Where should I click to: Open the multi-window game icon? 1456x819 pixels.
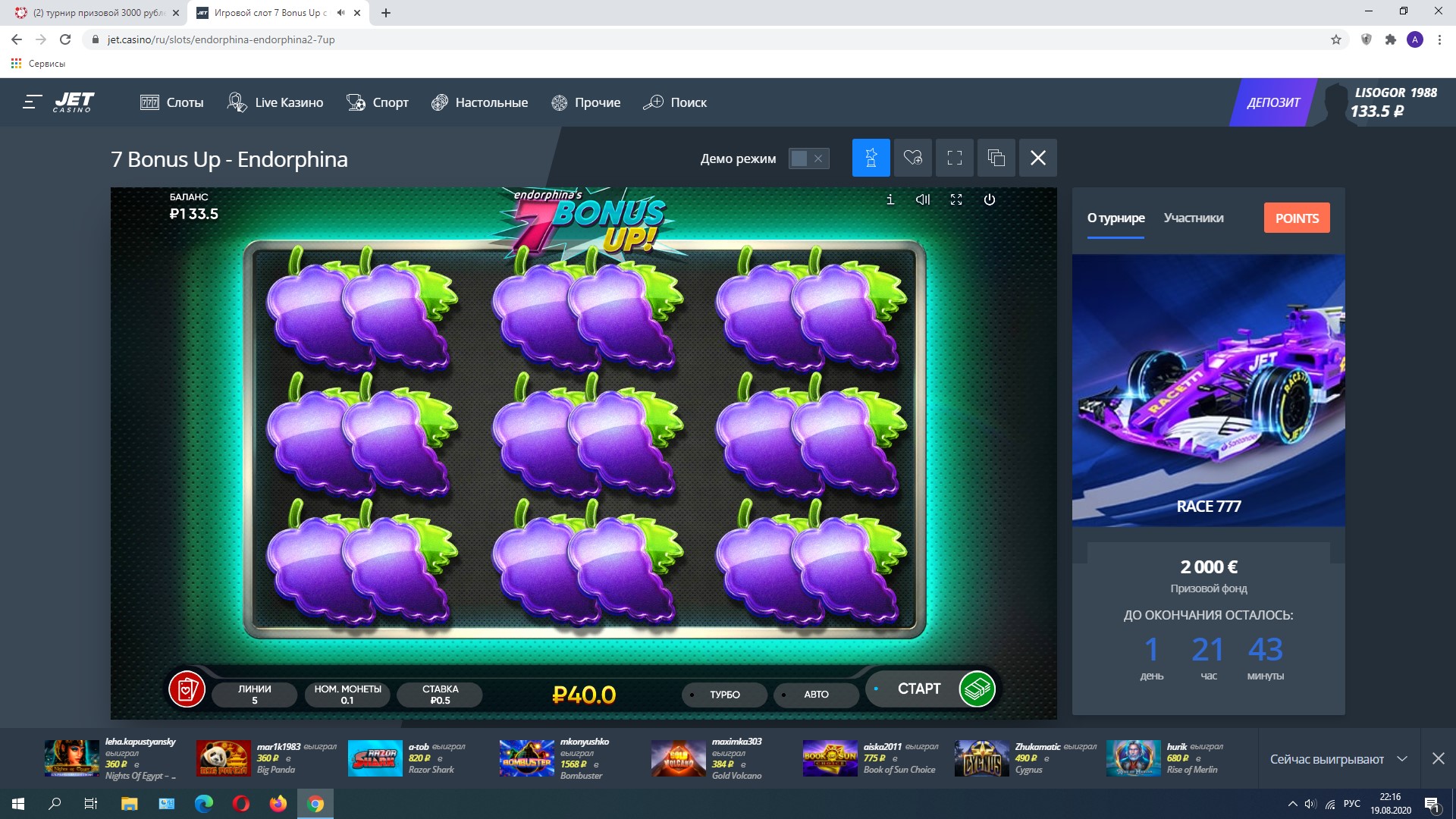click(x=996, y=158)
